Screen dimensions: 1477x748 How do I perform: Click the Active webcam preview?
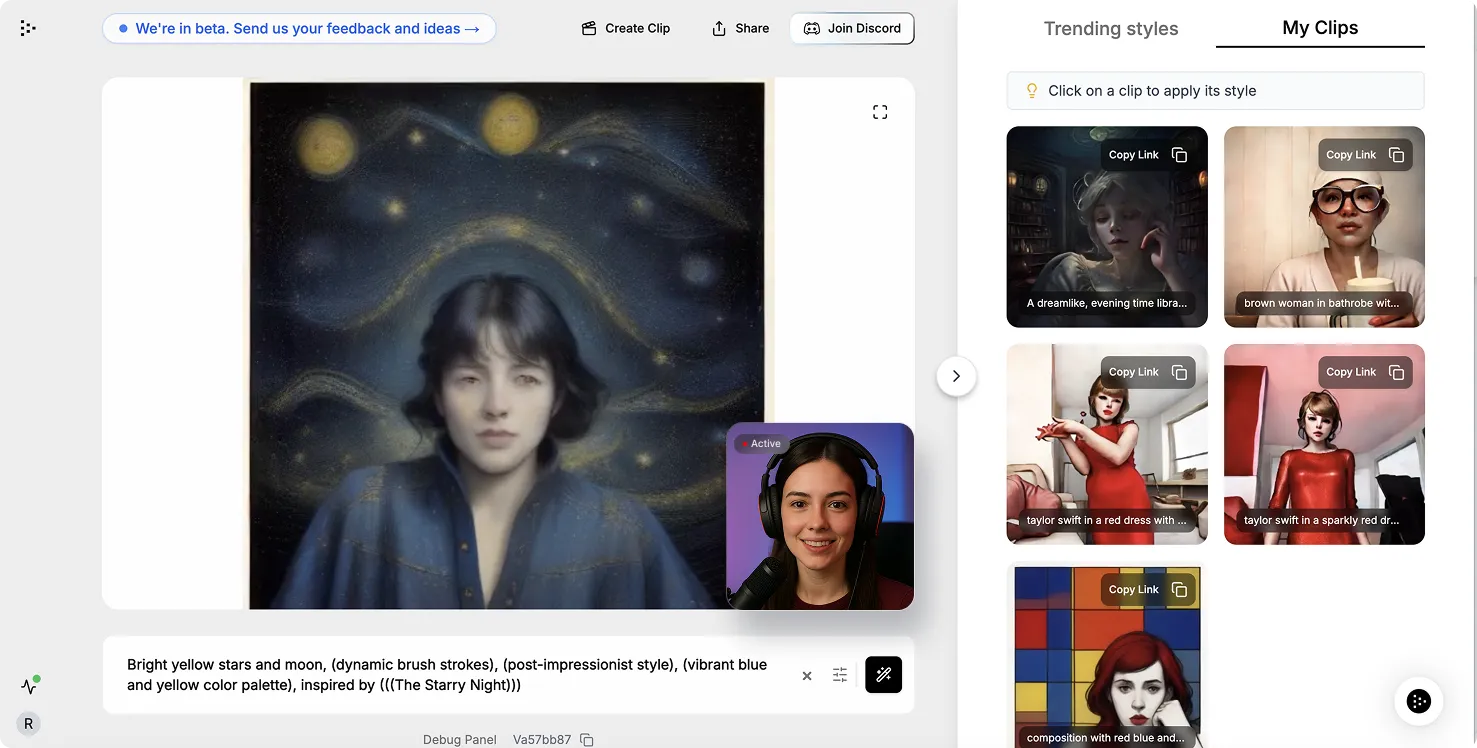tap(820, 516)
